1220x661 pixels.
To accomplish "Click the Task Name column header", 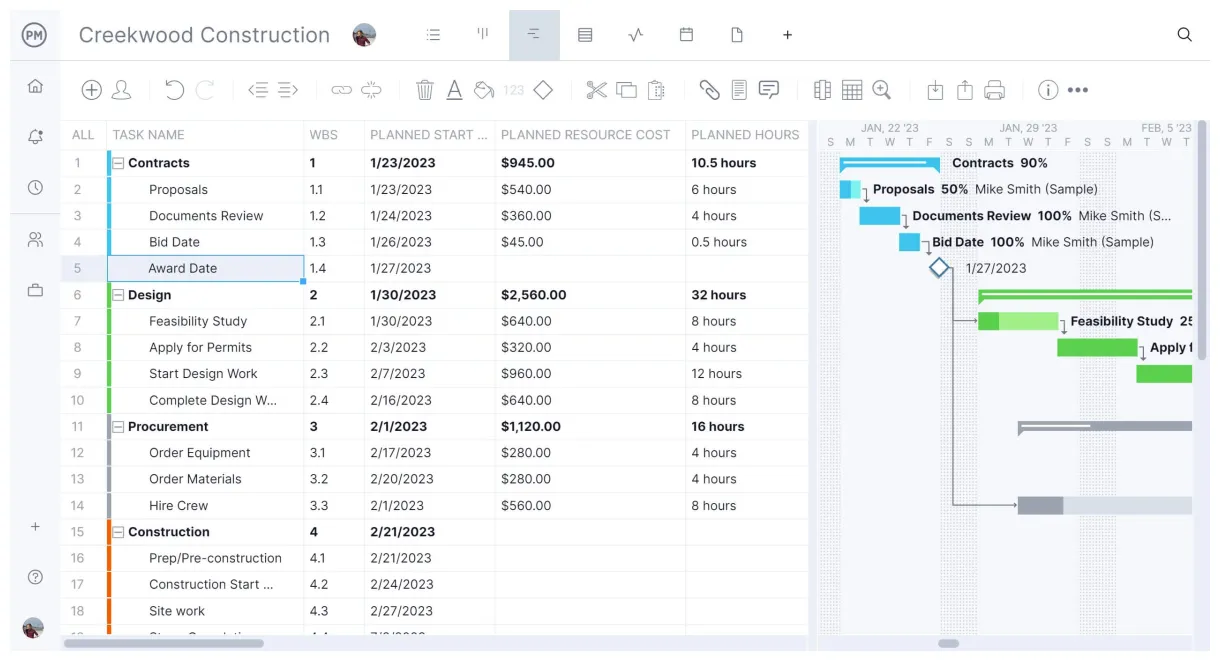I will pyautogui.click(x=149, y=135).
